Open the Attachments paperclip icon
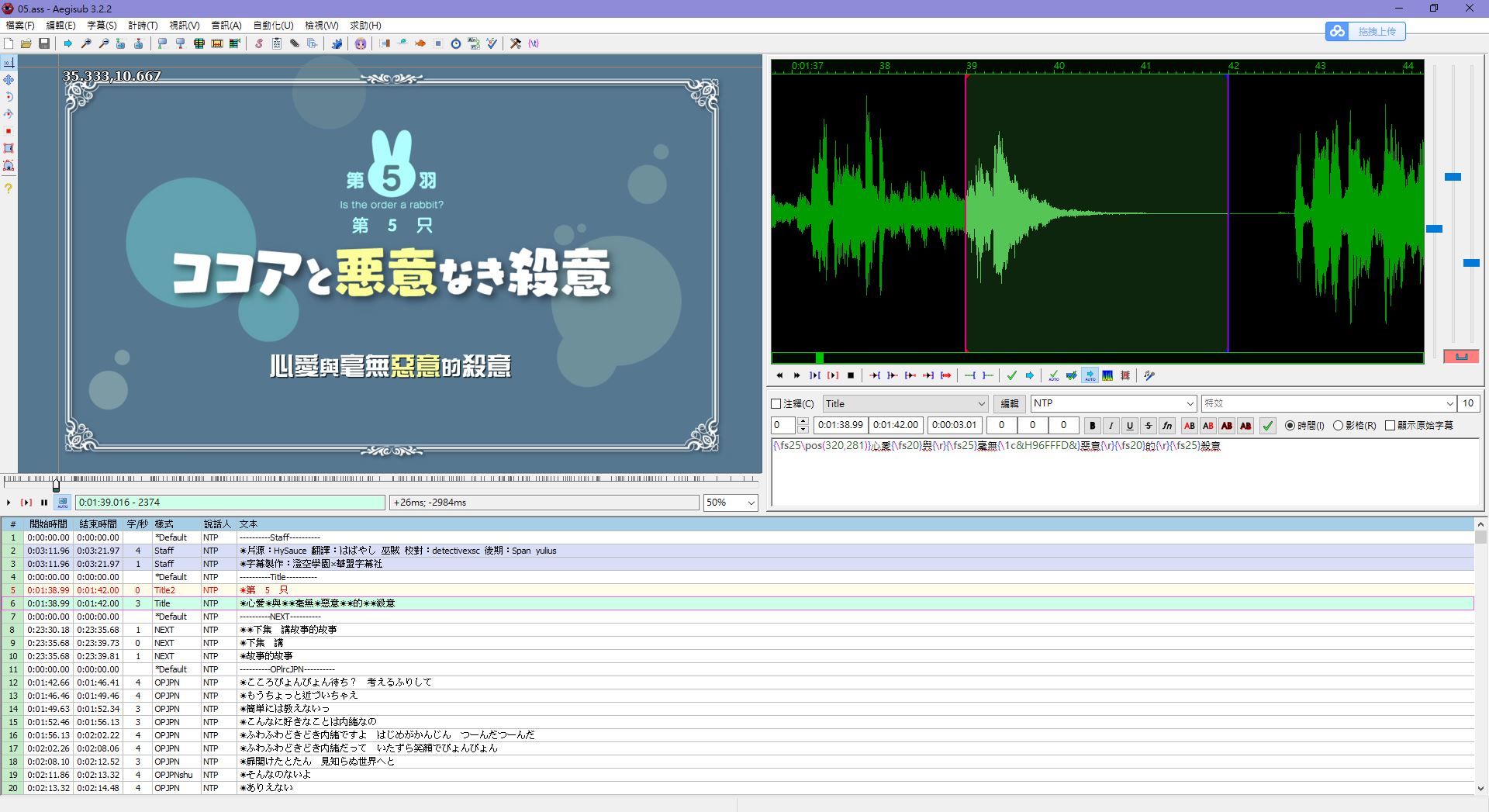Viewport: 1489px width, 812px height. pyautogui.click(x=295, y=43)
